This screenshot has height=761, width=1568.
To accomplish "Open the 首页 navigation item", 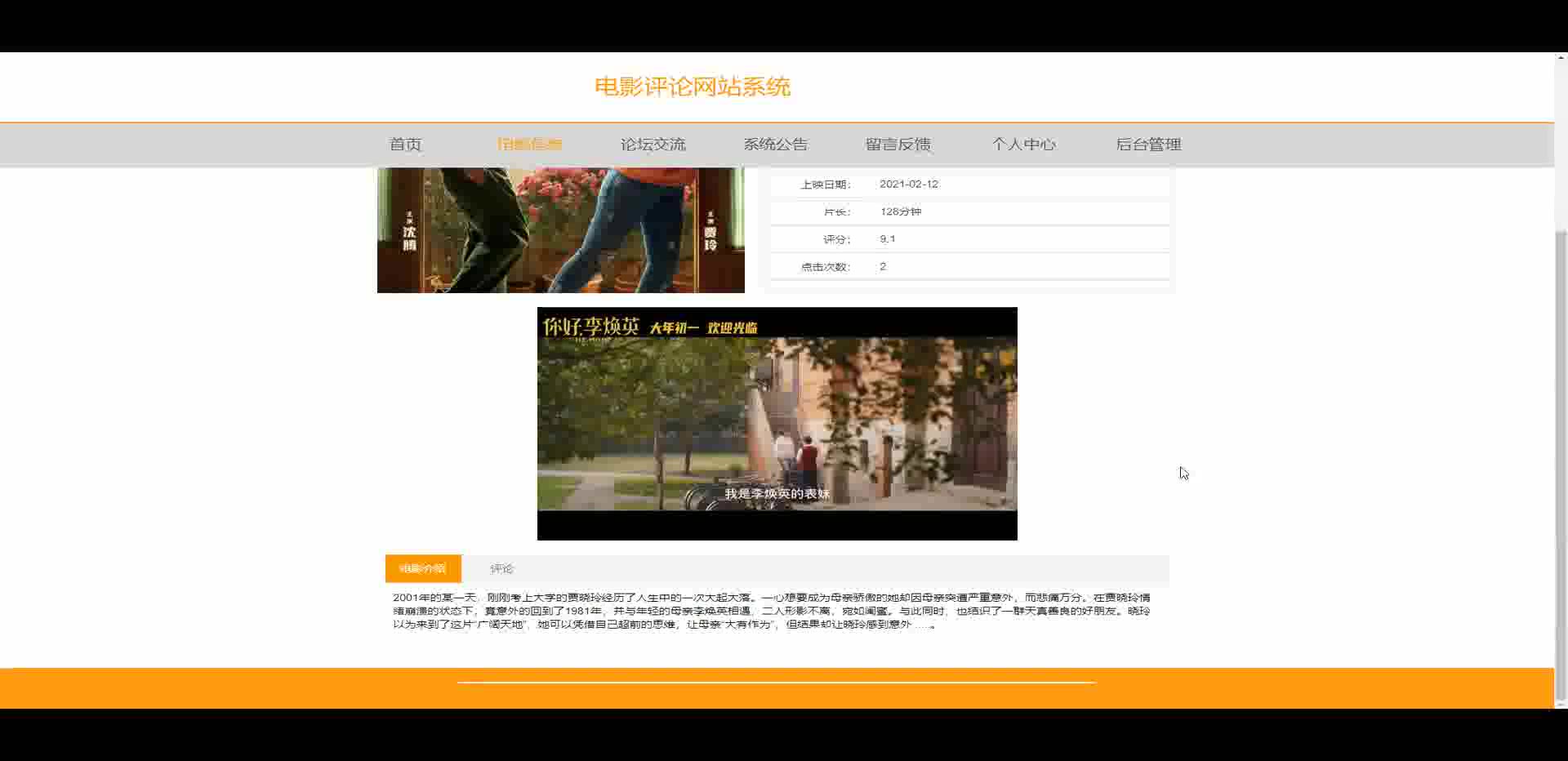I will click(405, 145).
